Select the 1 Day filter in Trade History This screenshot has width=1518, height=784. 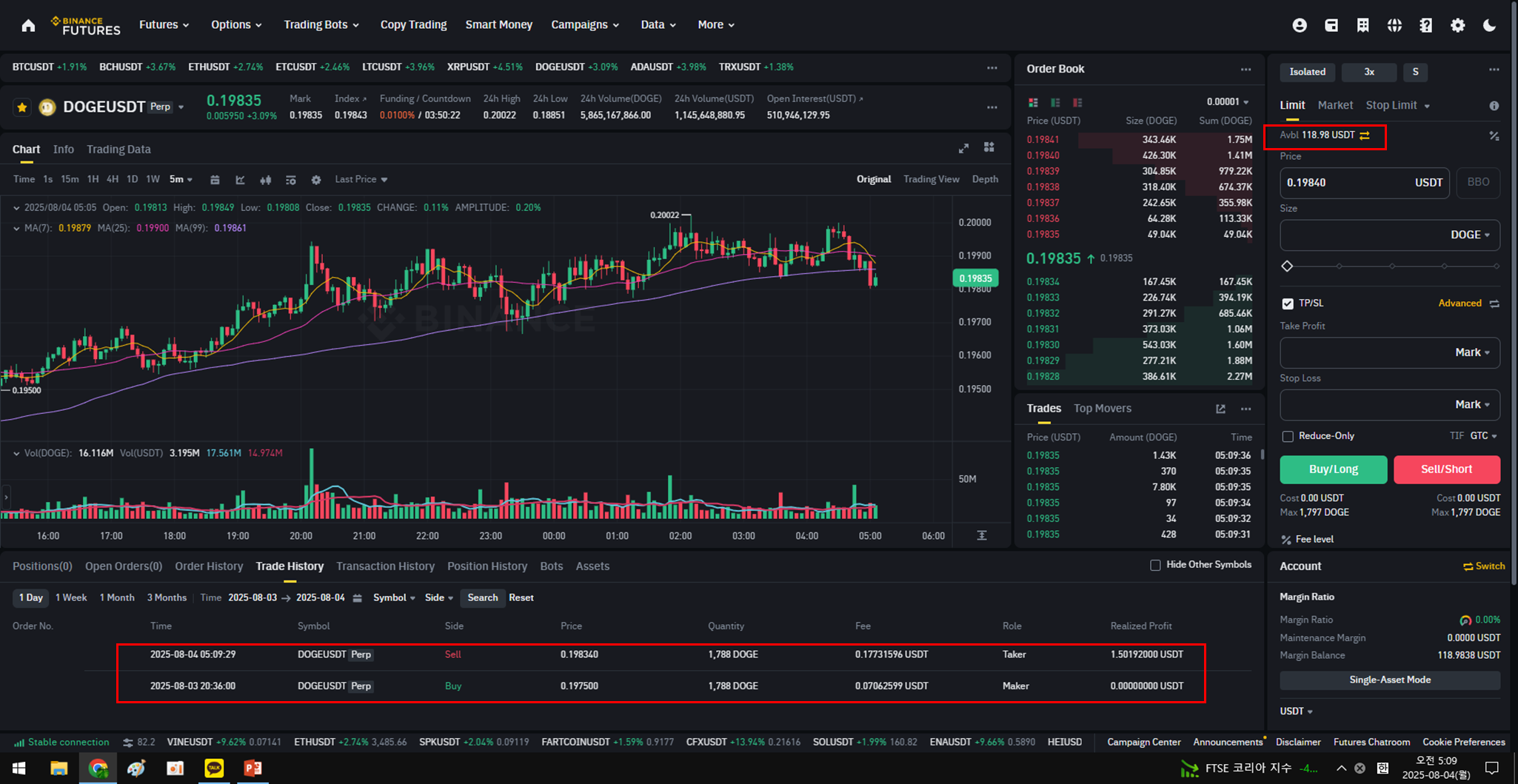pyautogui.click(x=30, y=598)
